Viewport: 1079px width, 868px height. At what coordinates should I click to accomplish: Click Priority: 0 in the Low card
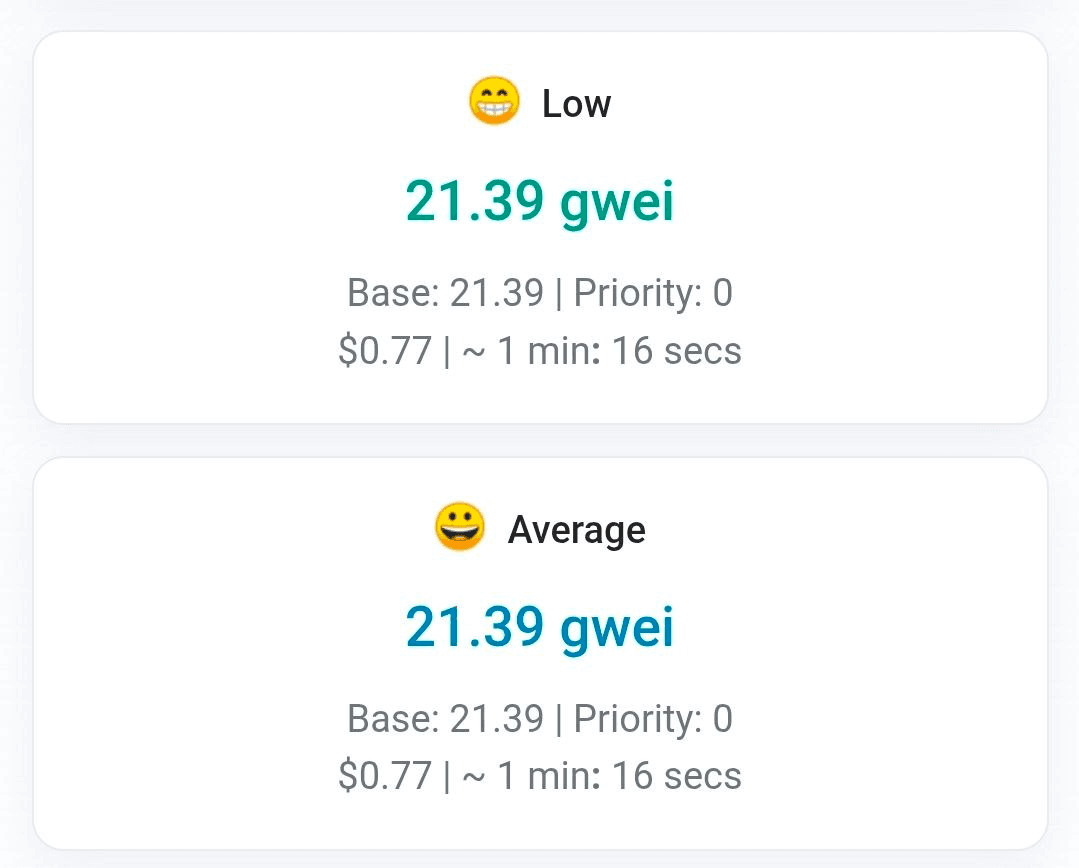[x=653, y=293]
